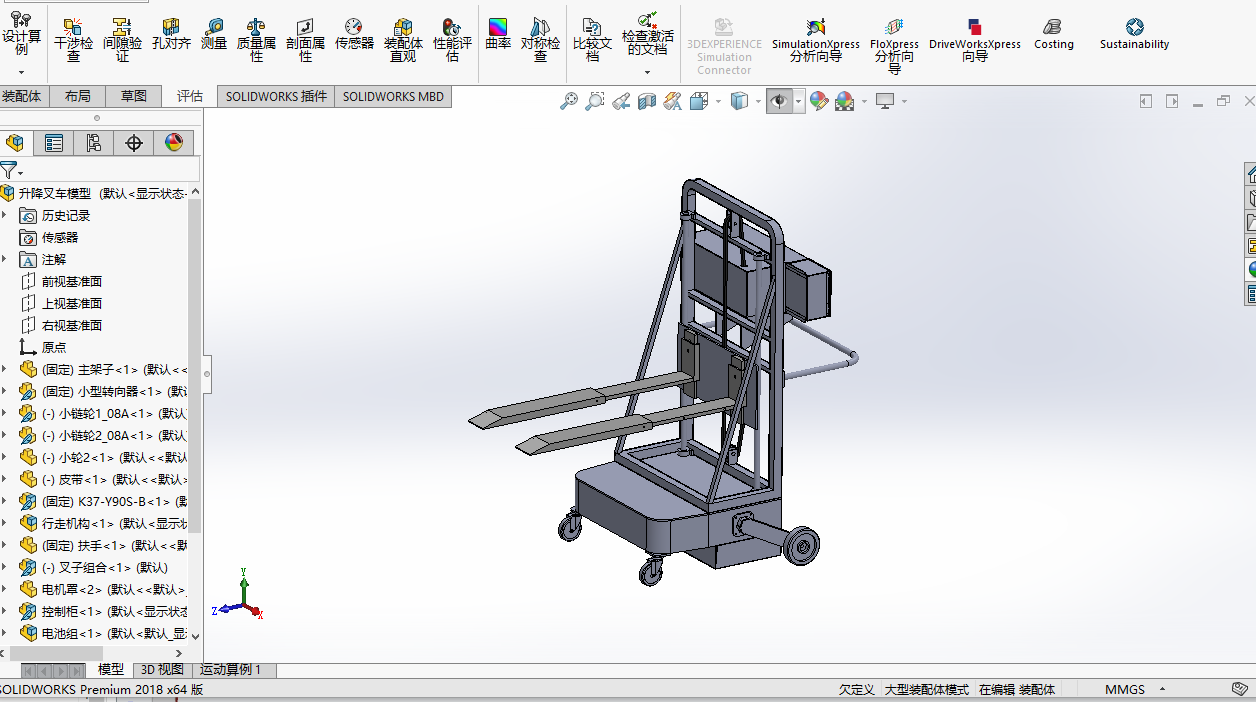Launch SimulationXpress analysis wizard
Screen dimensions: 1256x702
click(815, 40)
